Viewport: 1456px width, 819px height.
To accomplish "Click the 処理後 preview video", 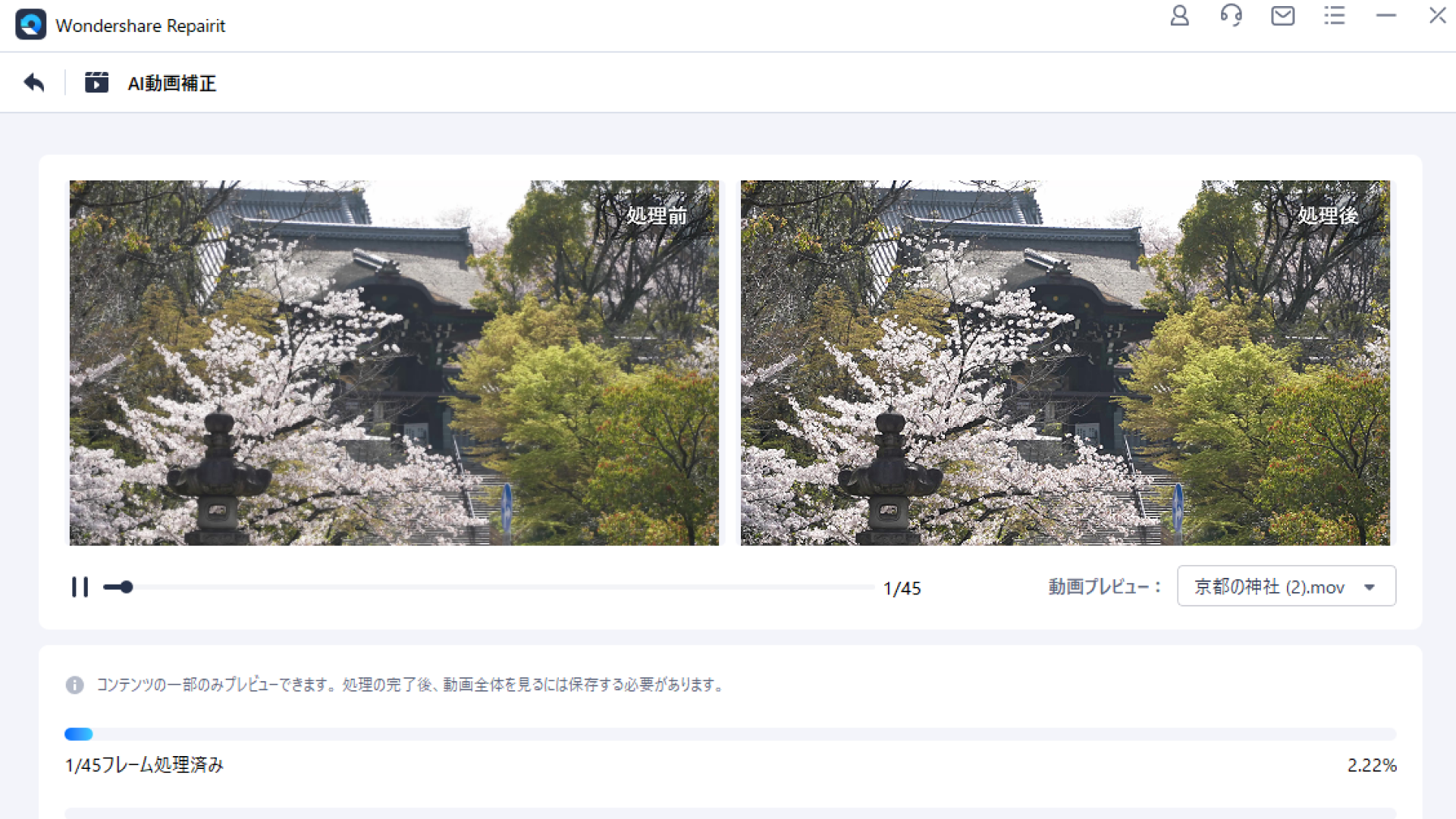I will [x=1065, y=362].
